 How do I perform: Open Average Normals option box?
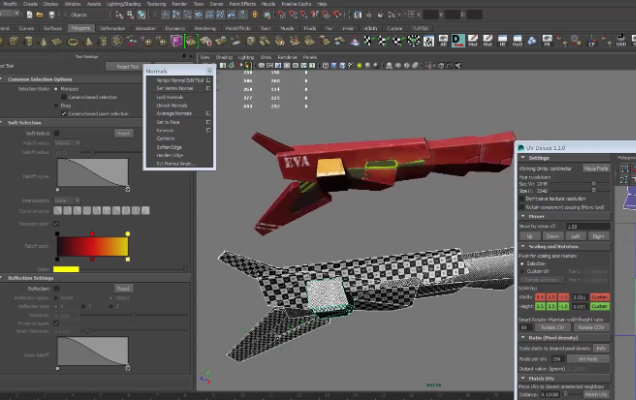(x=208, y=113)
